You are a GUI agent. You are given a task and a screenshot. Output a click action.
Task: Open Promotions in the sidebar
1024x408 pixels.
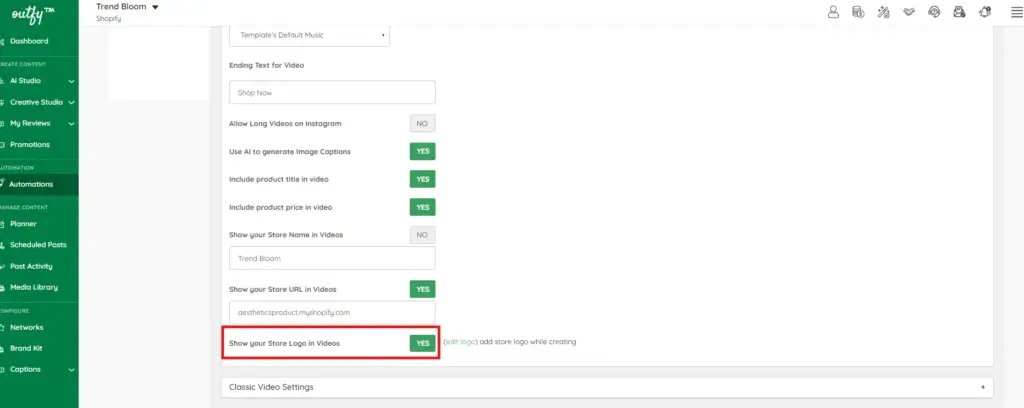click(x=29, y=145)
